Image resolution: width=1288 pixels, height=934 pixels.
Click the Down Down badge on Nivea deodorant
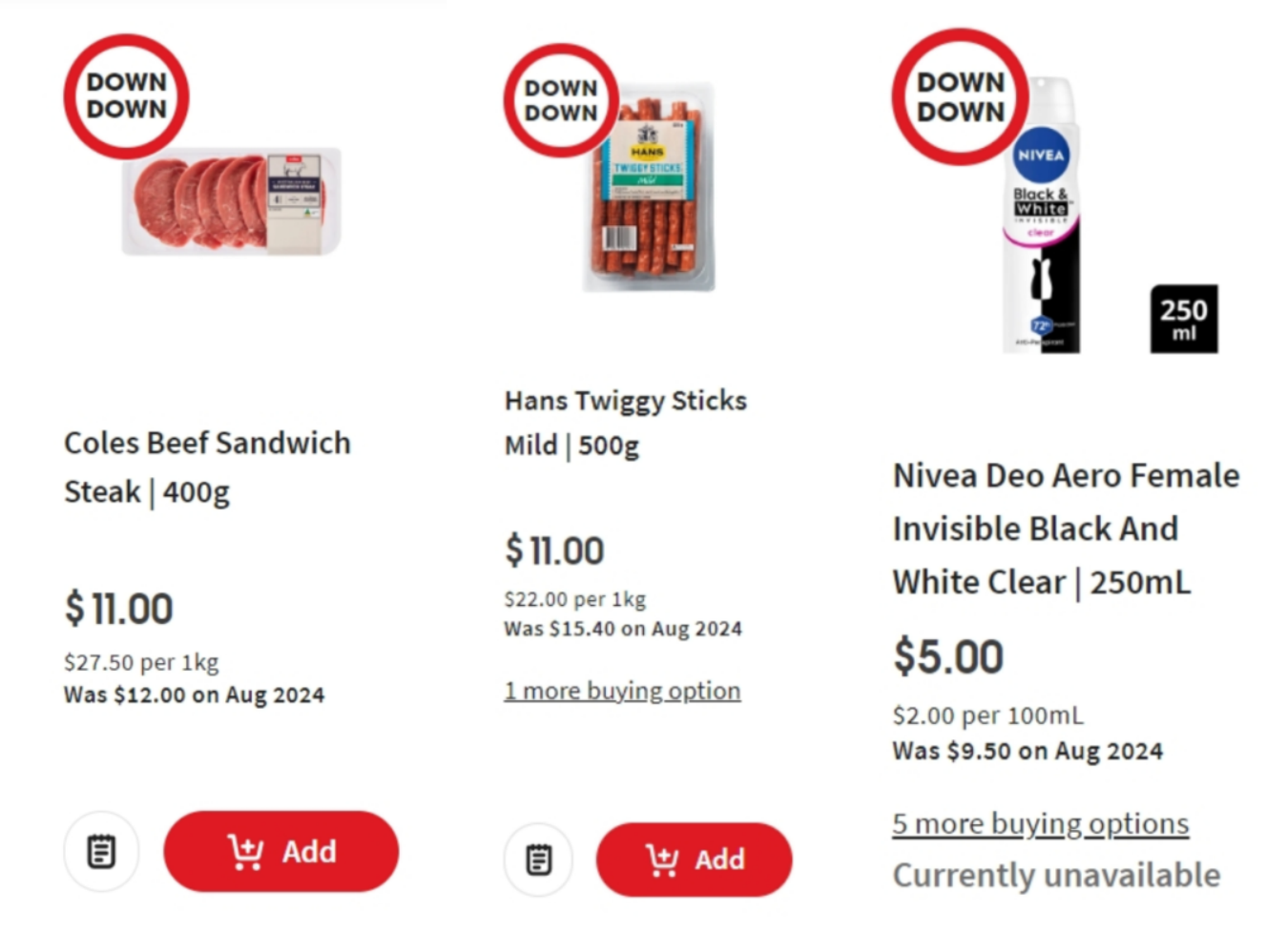pyautogui.click(x=960, y=96)
